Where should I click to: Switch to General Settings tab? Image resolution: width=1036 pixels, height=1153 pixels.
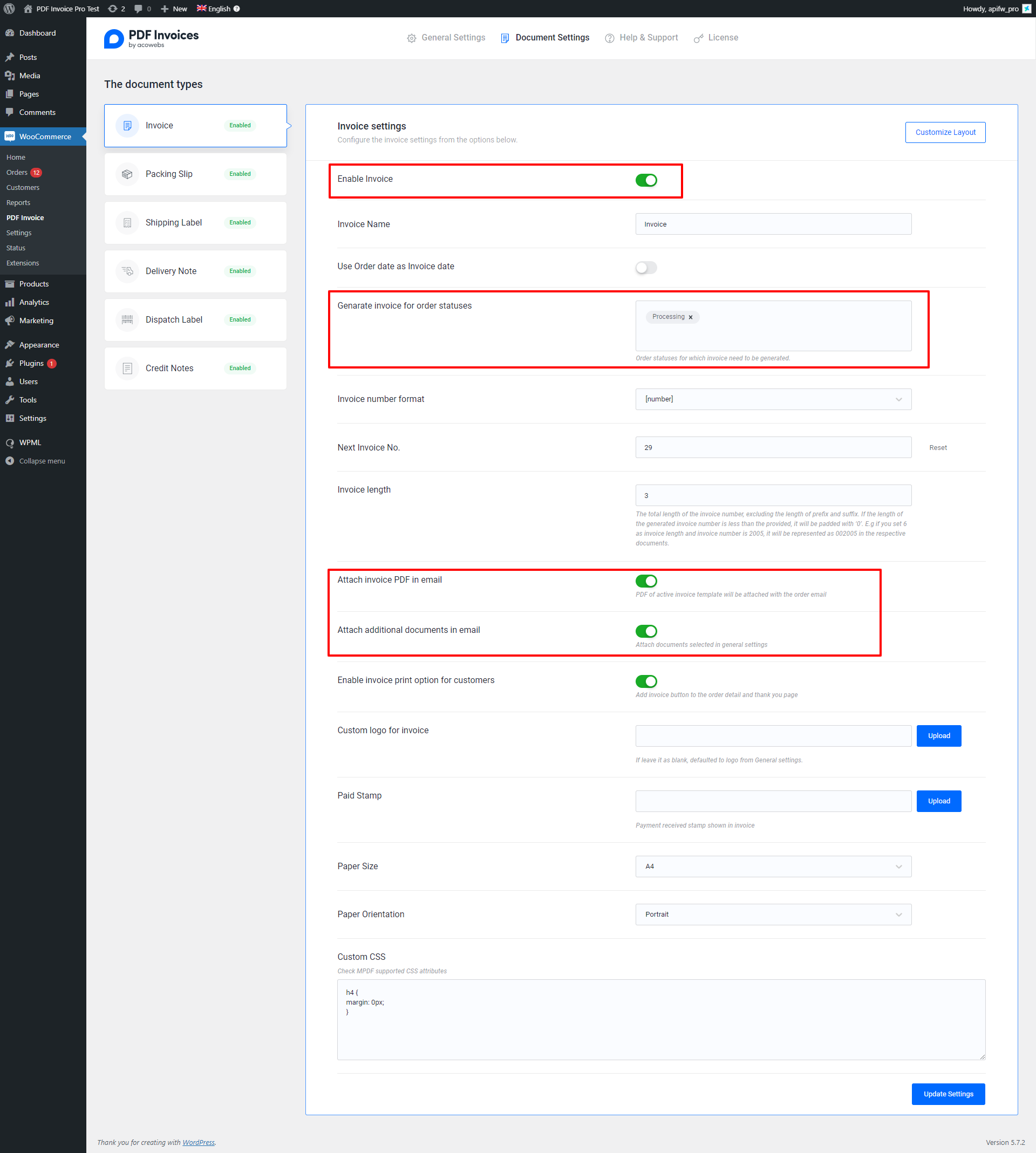click(x=446, y=38)
